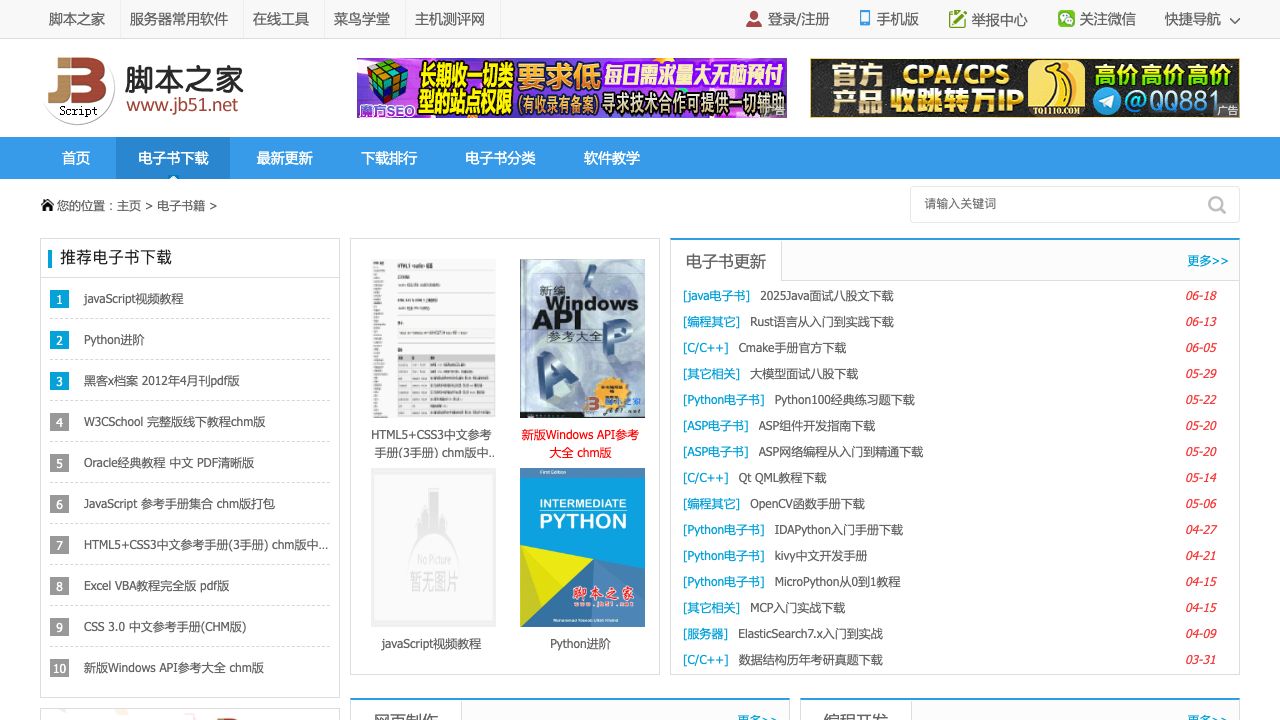This screenshot has width=1280, height=720.
Task: Open the 在线工具 top bar link
Action: pos(281,19)
